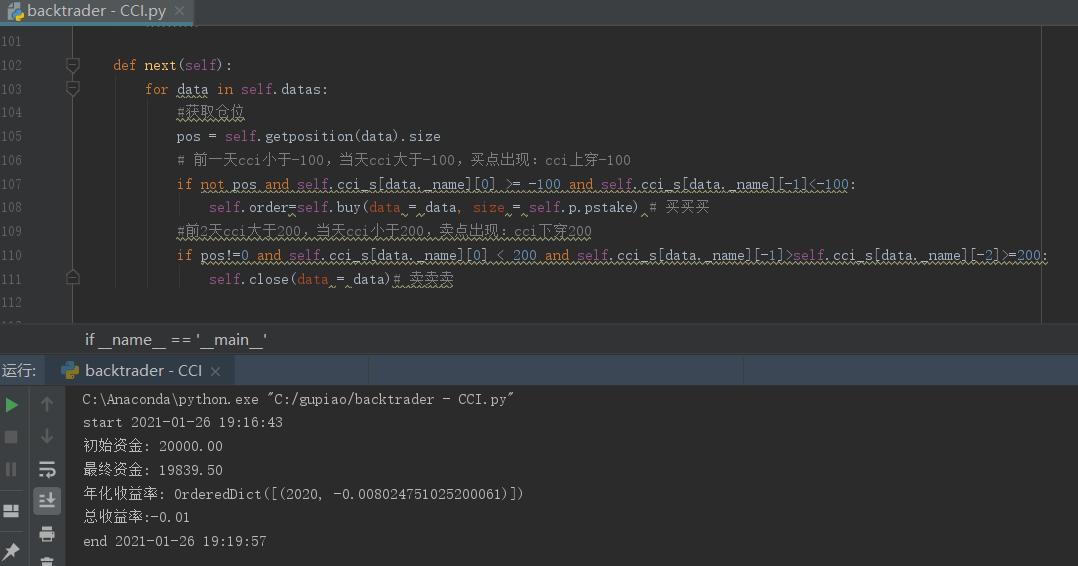Collapse the for loop block at line 103
This screenshot has width=1078, height=566.
click(x=72, y=89)
